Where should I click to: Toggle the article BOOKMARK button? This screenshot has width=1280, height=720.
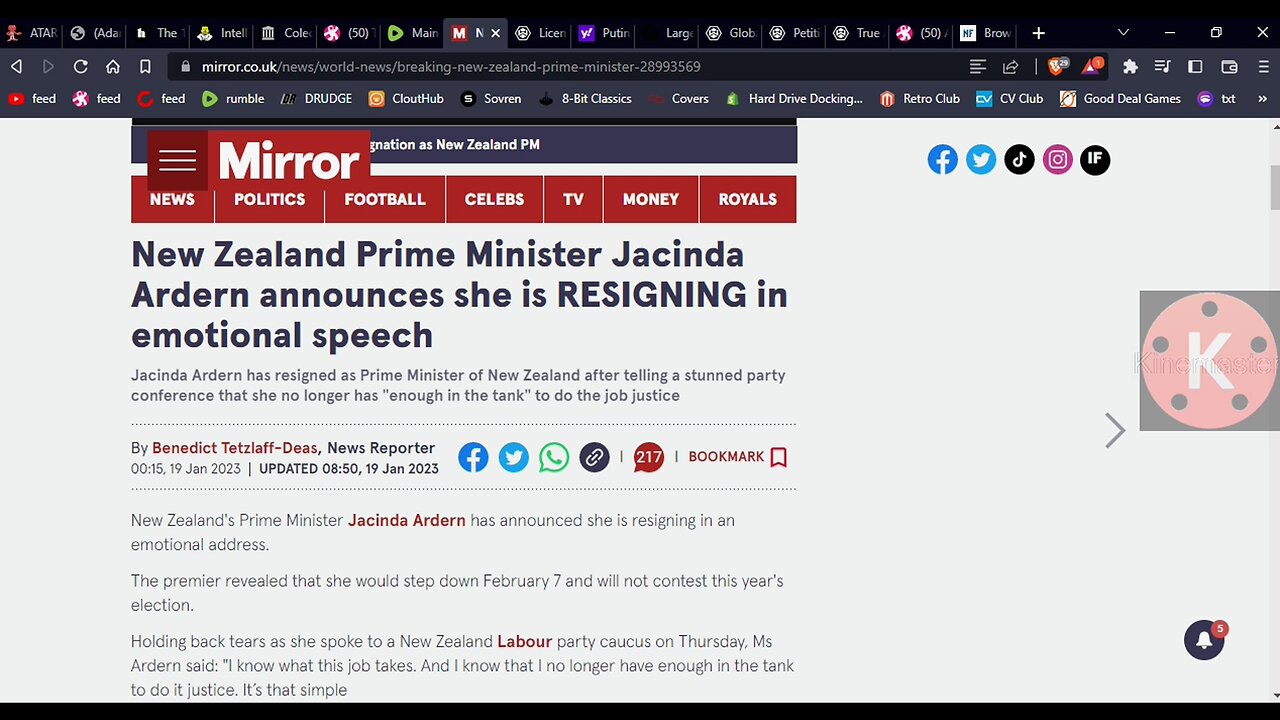point(738,457)
